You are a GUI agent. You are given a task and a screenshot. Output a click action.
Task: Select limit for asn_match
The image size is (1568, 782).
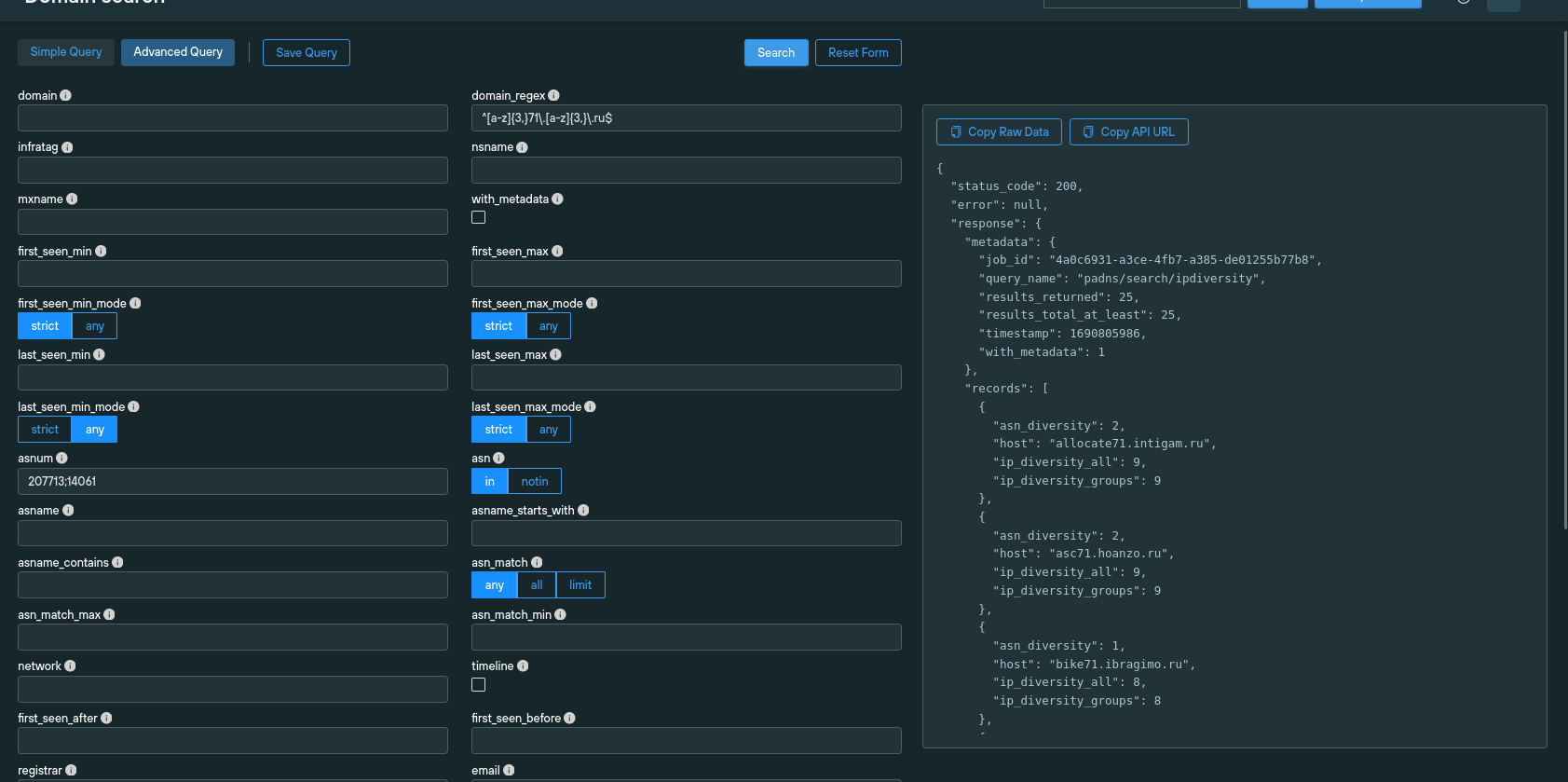(580, 584)
